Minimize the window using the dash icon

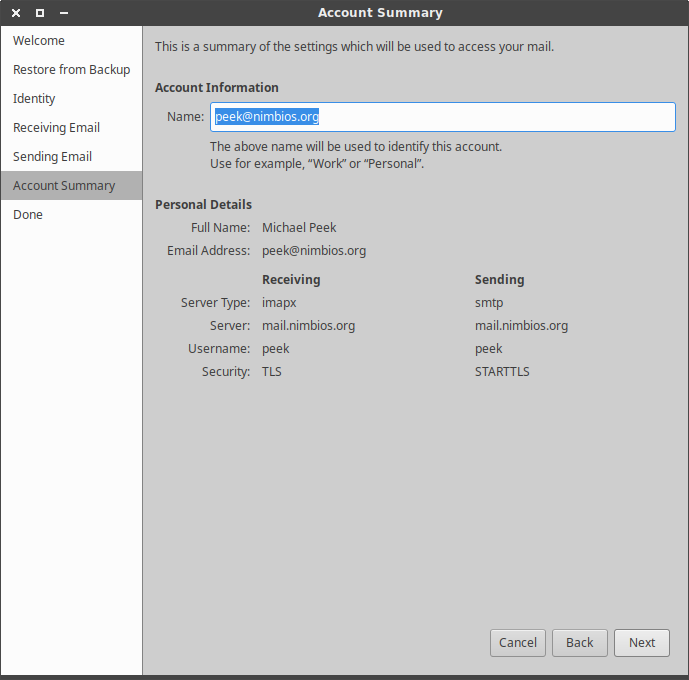(x=64, y=13)
